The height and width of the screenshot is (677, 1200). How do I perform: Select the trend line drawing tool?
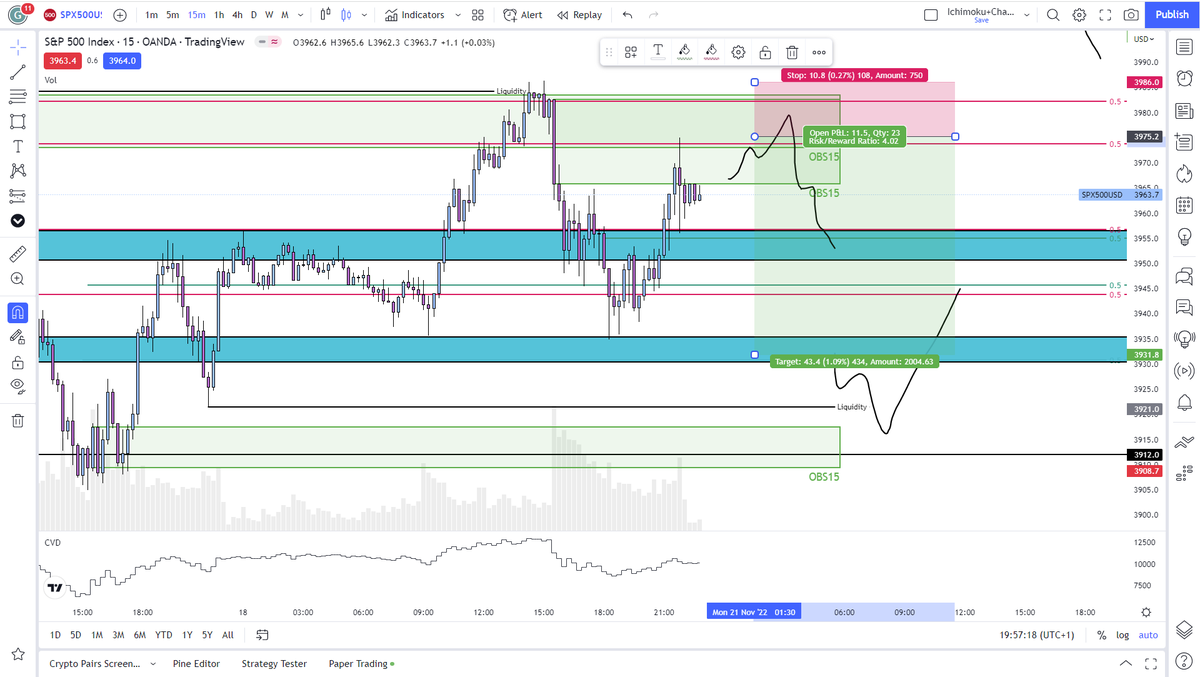click(17, 72)
